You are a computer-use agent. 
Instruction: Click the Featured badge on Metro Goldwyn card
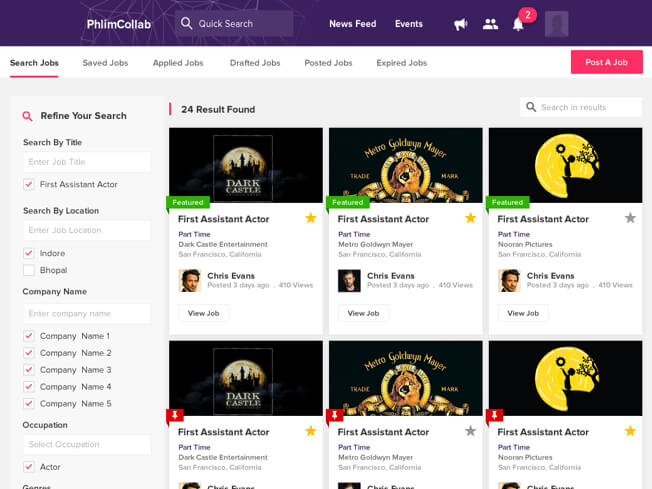[347, 203]
